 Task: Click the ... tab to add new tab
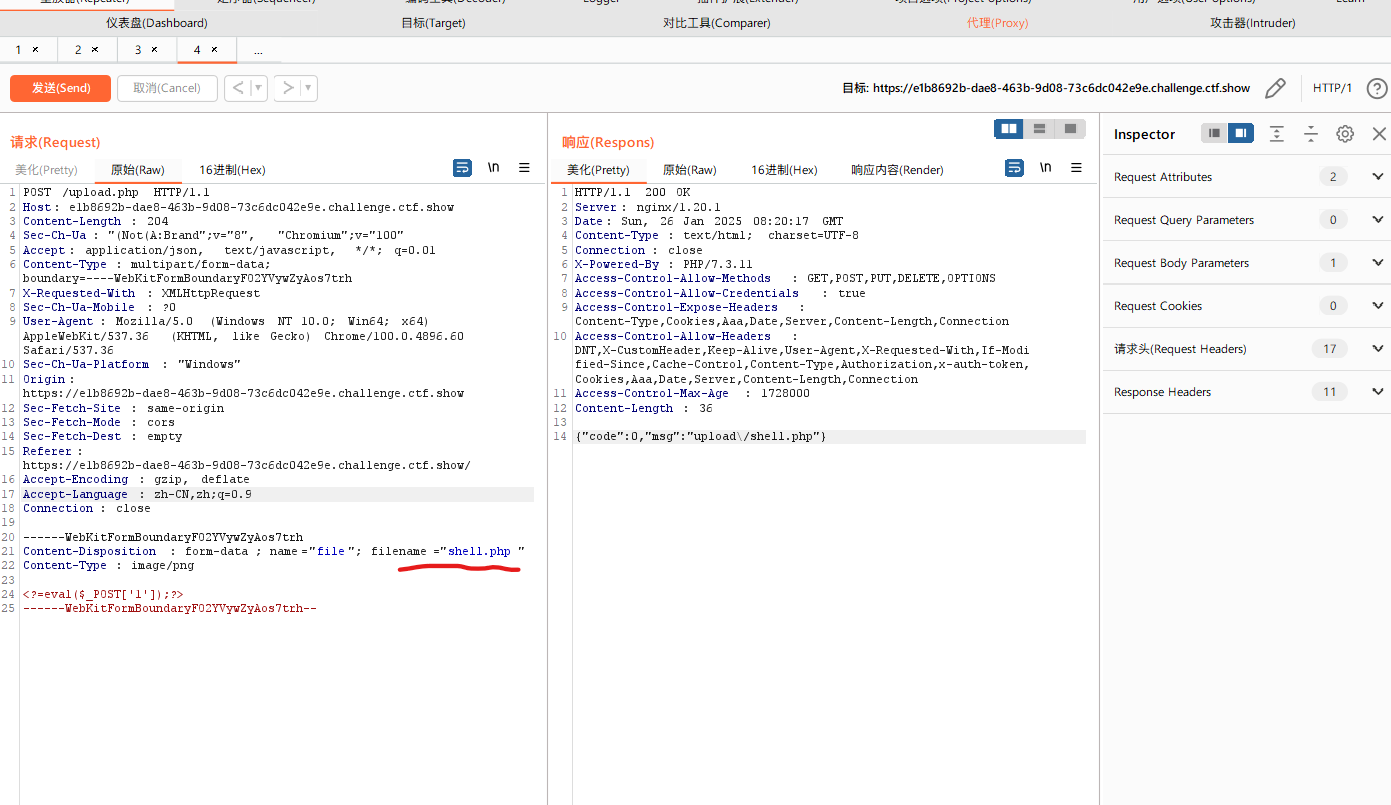pyautogui.click(x=258, y=50)
